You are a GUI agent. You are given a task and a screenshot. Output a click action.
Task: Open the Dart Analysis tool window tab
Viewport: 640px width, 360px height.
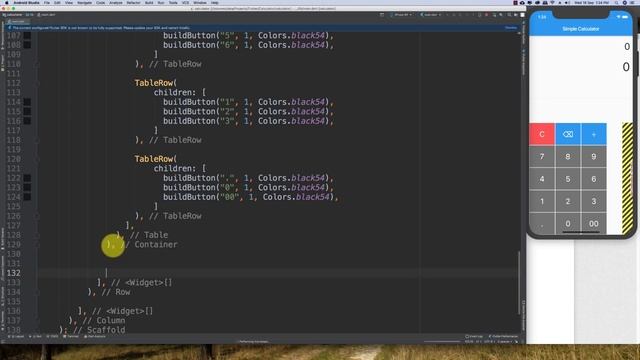(95, 336)
